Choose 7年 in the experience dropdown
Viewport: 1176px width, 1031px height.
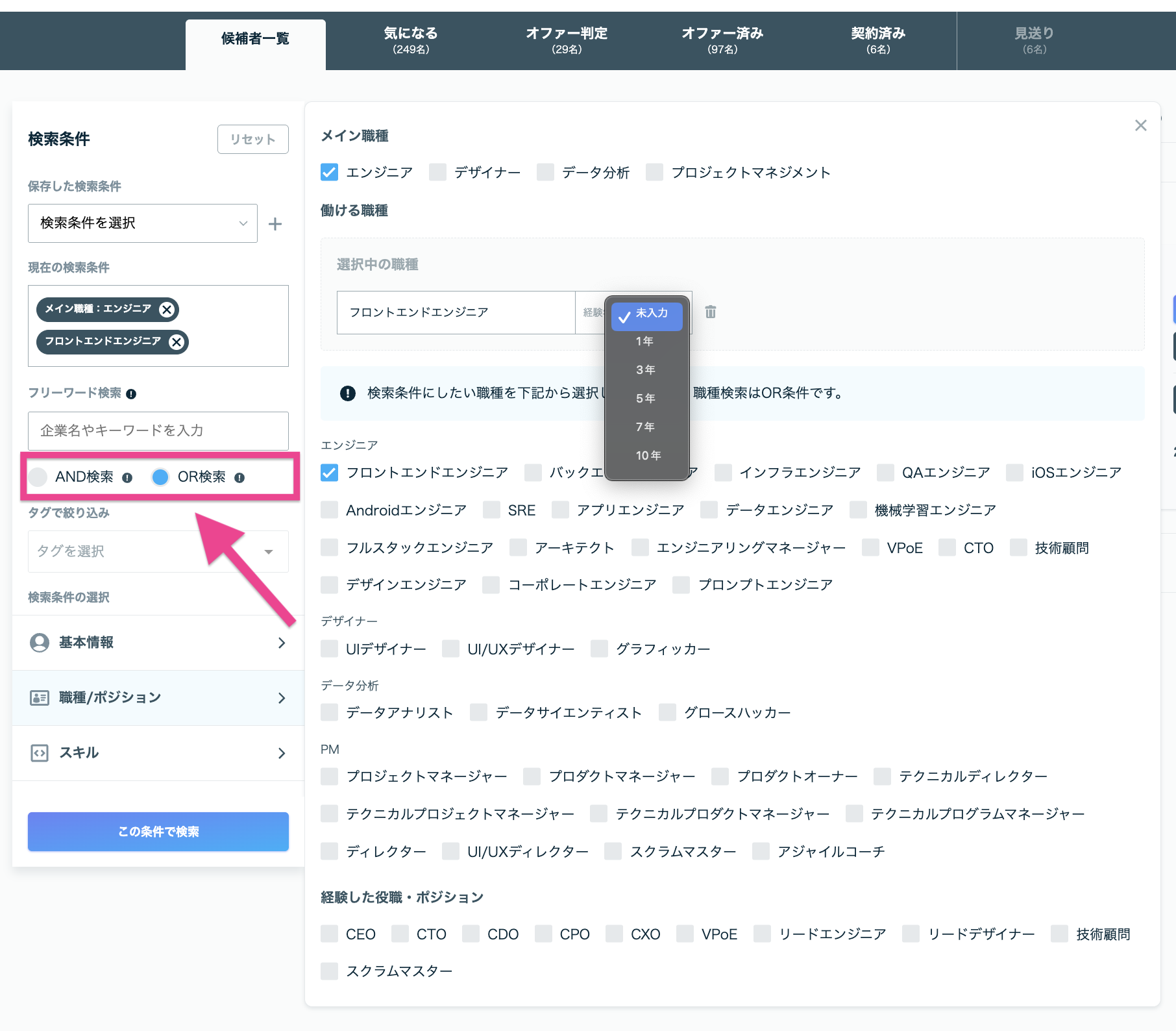tap(646, 427)
